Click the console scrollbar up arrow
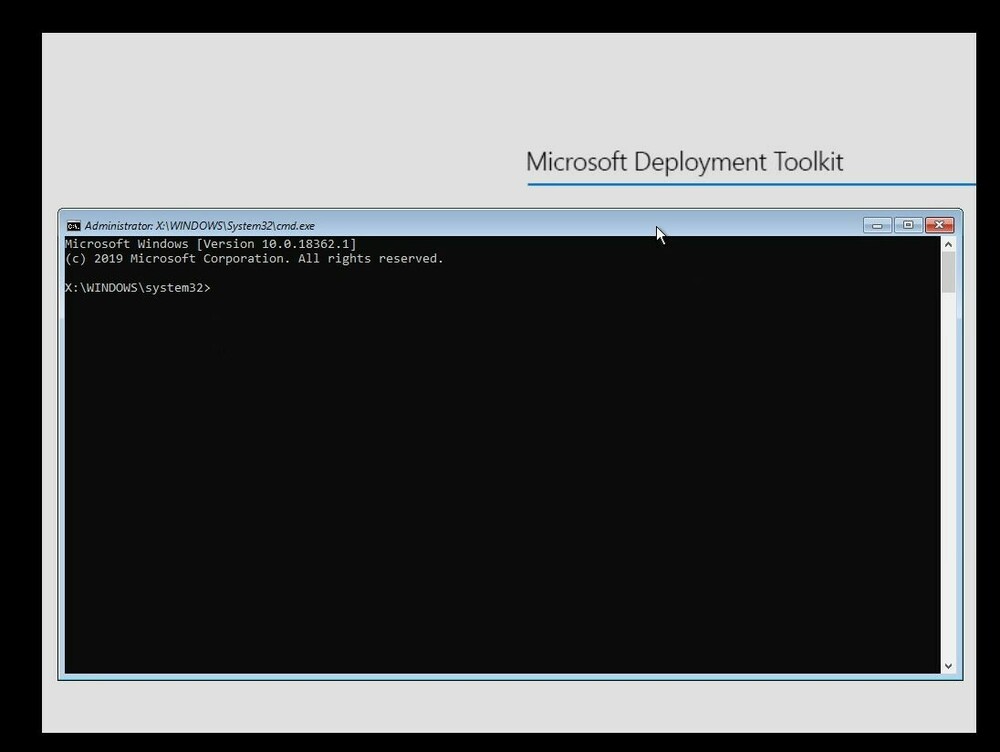1000x752 pixels. click(x=948, y=244)
